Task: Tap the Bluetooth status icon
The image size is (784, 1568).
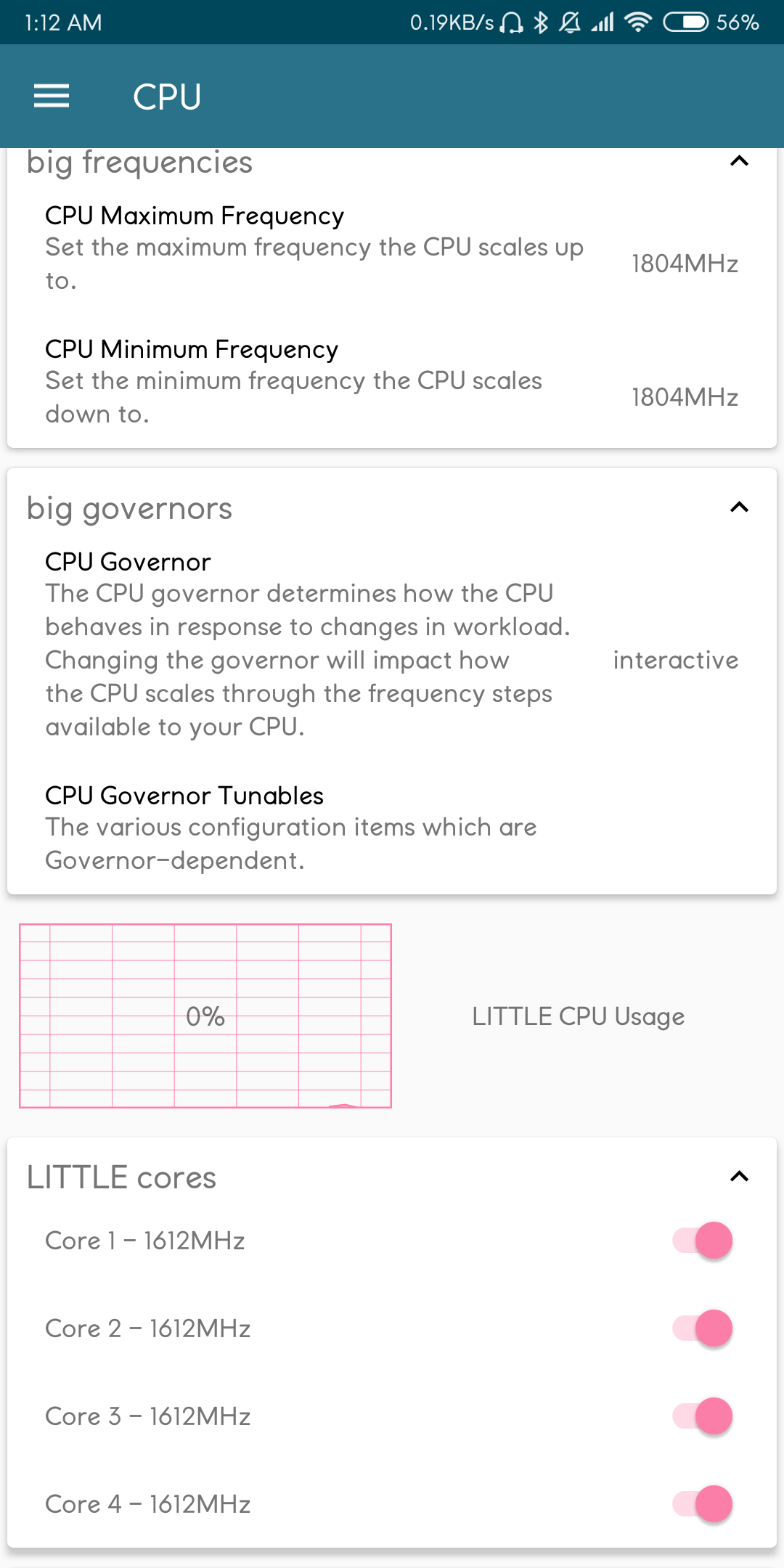Action: pos(541,23)
